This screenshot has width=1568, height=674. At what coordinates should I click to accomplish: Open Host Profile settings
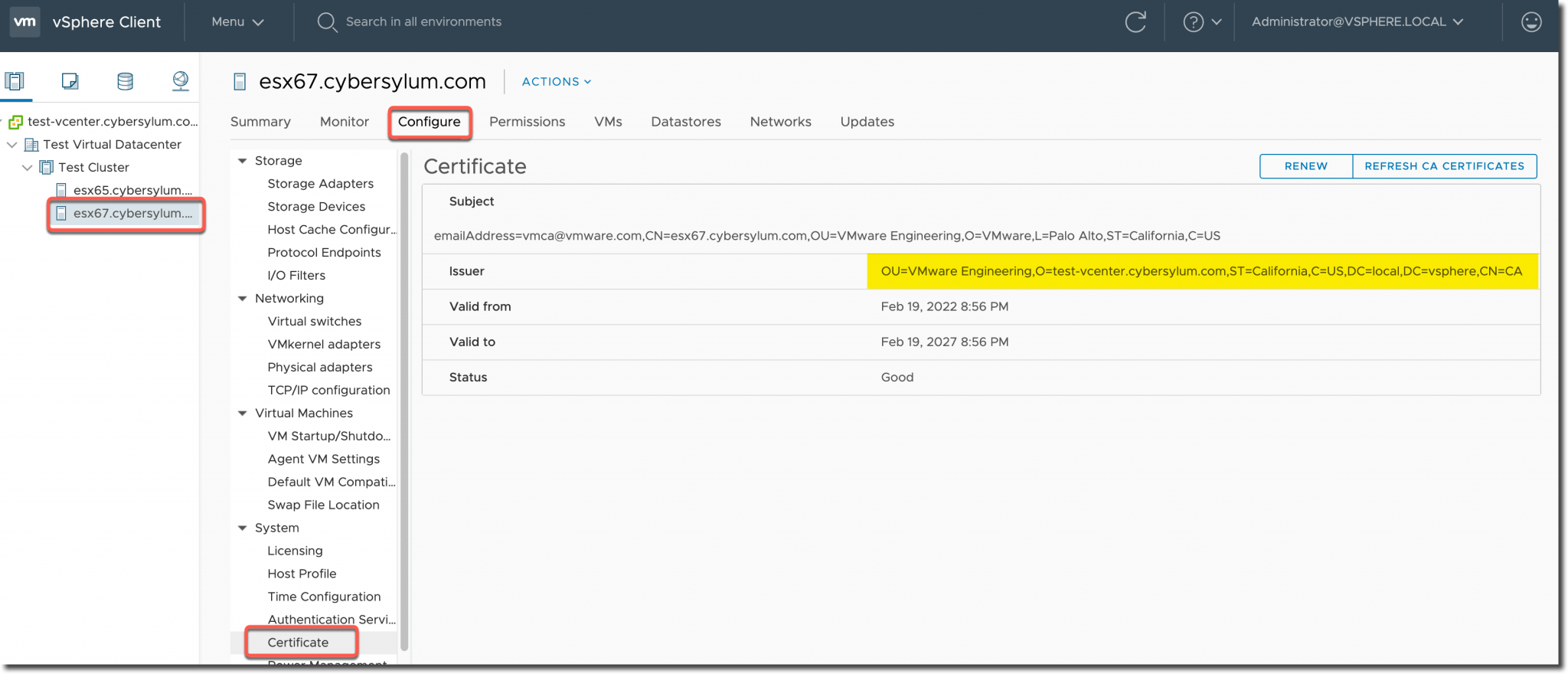click(302, 574)
